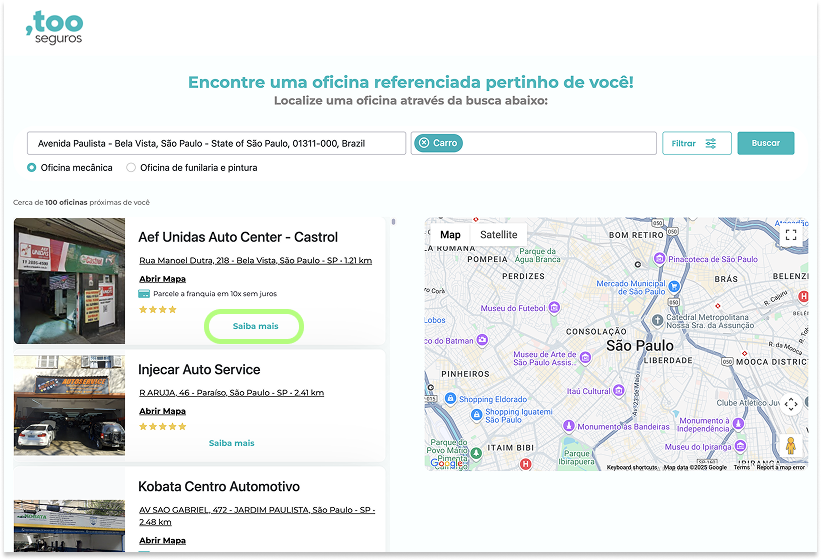821x560 pixels.
Task: Click Saiba mais for Injecar Auto Service
Action: coord(231,443)
